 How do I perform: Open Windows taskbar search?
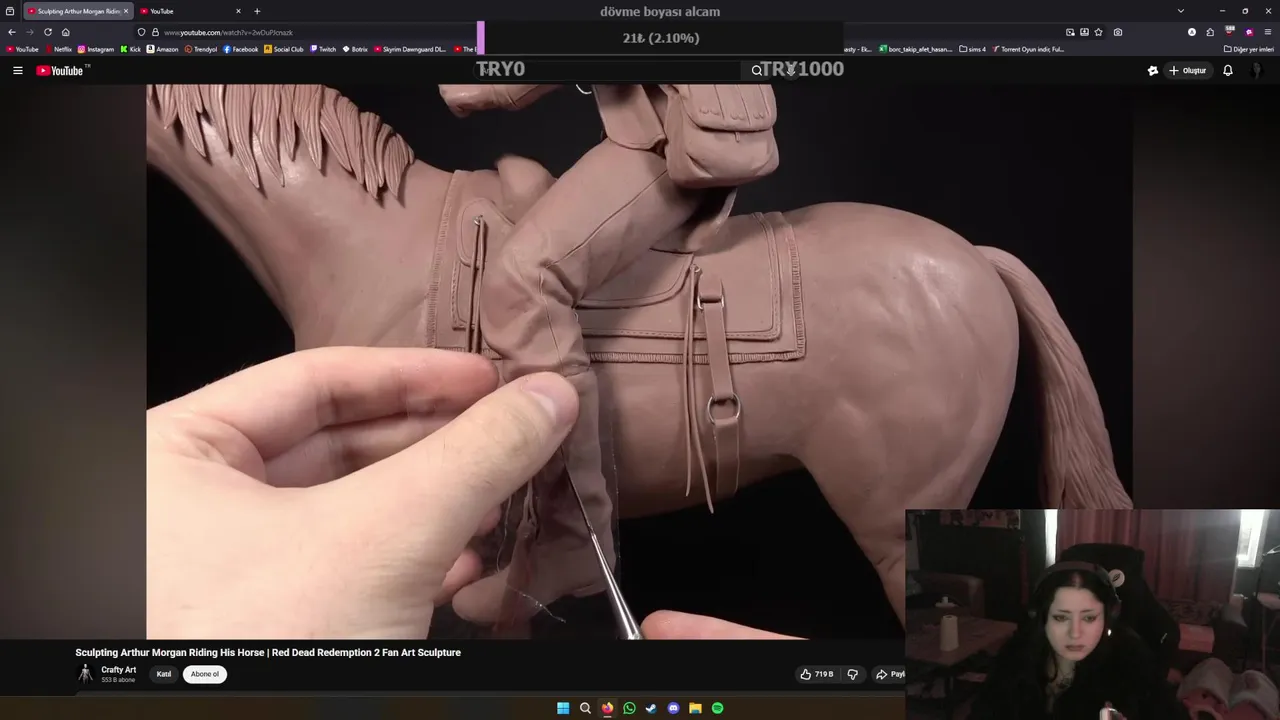pos(585,708)
